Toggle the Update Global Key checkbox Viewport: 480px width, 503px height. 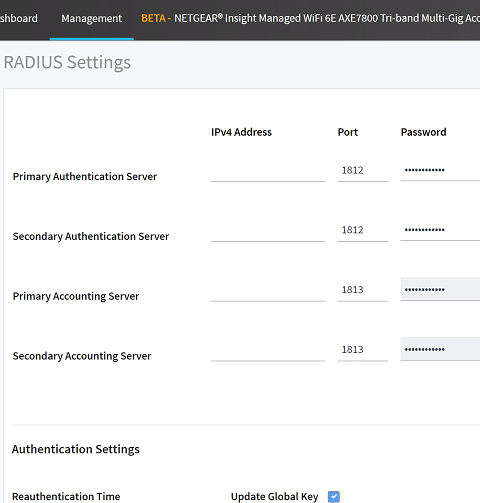click(334, 497)
